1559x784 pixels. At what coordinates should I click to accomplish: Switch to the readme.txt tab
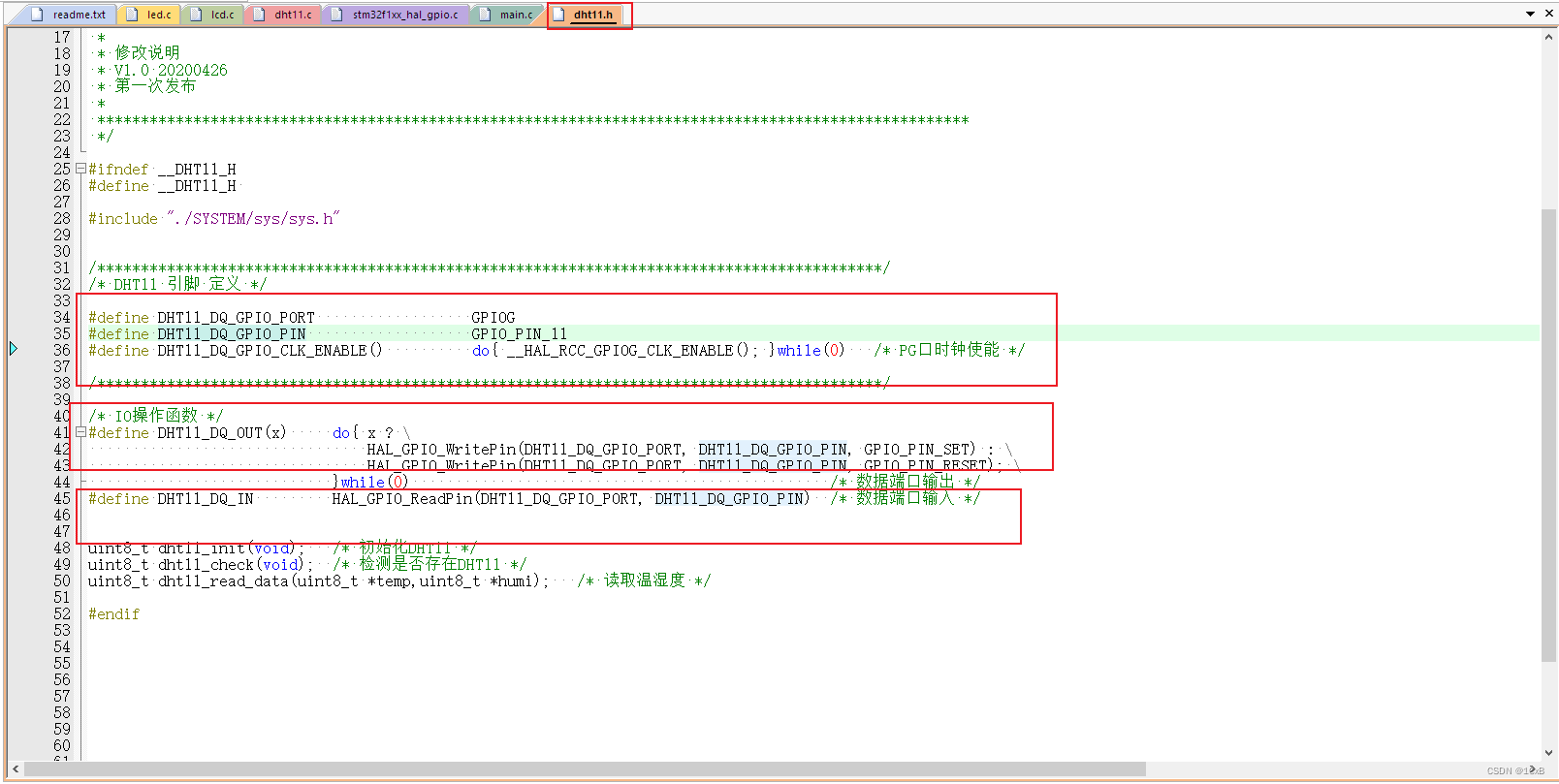70,15
